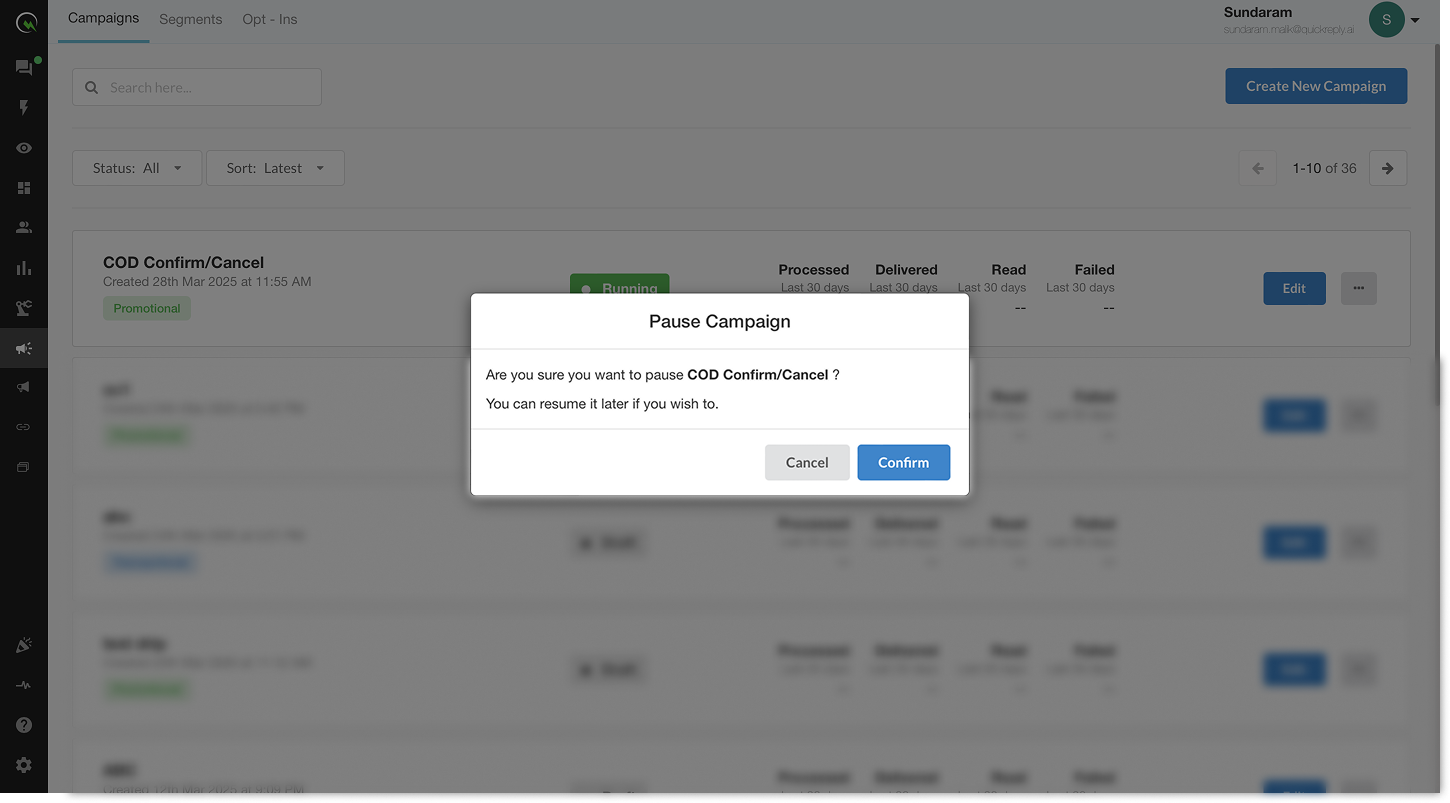Open the contacts people icon in sidebar
The height and width of the screenshot is (803, 1450).
coord(24,228)
